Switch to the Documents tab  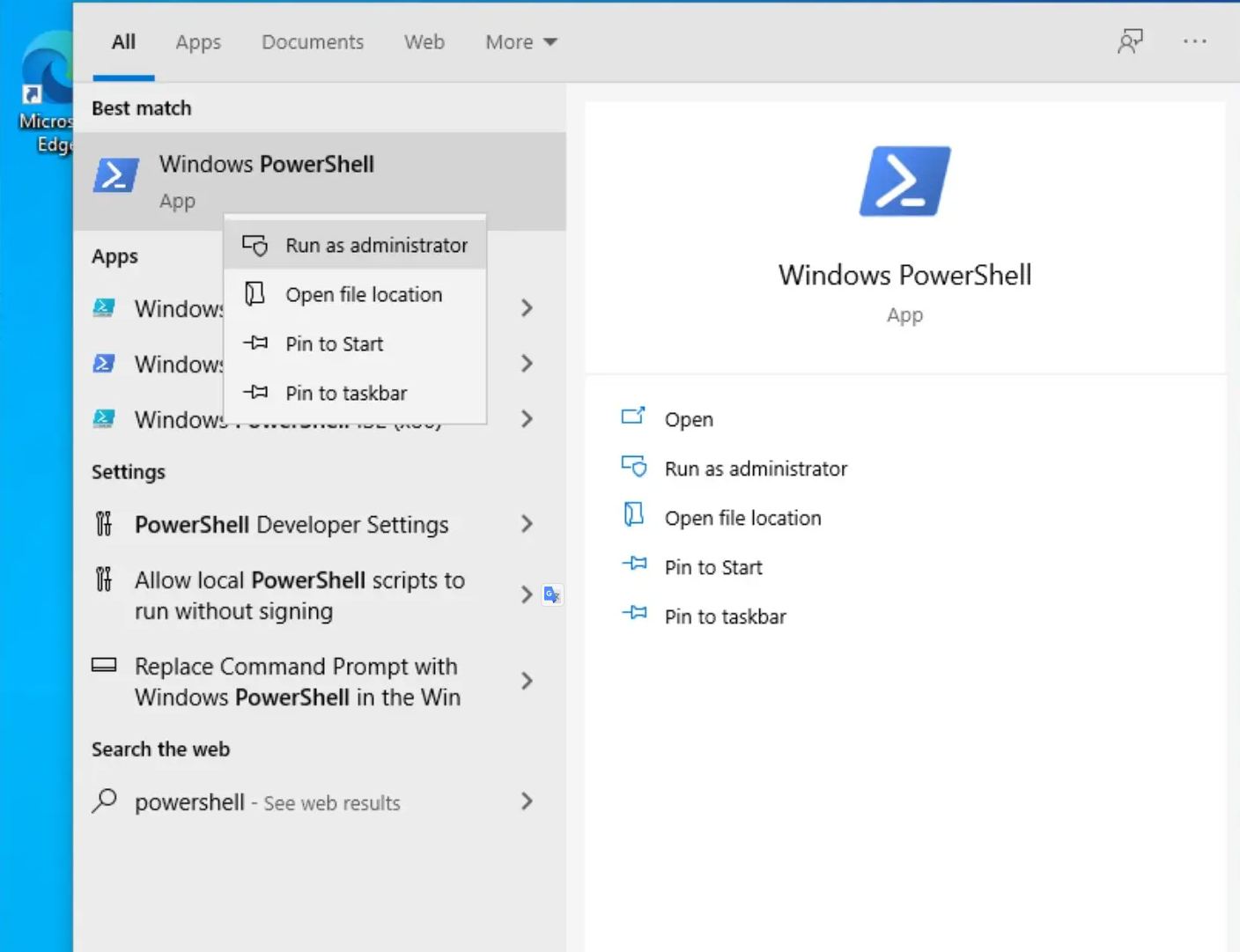(313, 42)
